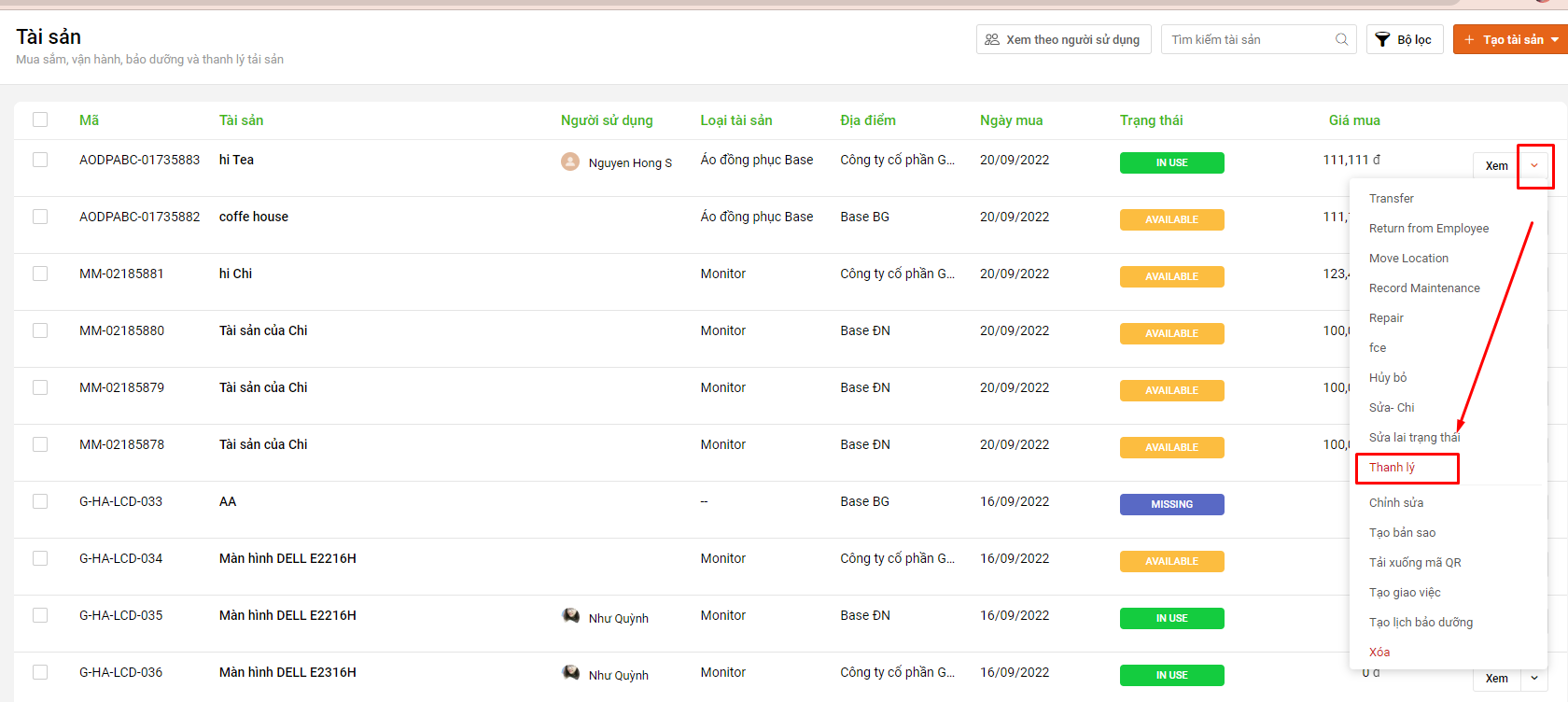Click Màn hình DELL E2316H asset name
This screenshot has height=702, width=1568.
[287, 672]
